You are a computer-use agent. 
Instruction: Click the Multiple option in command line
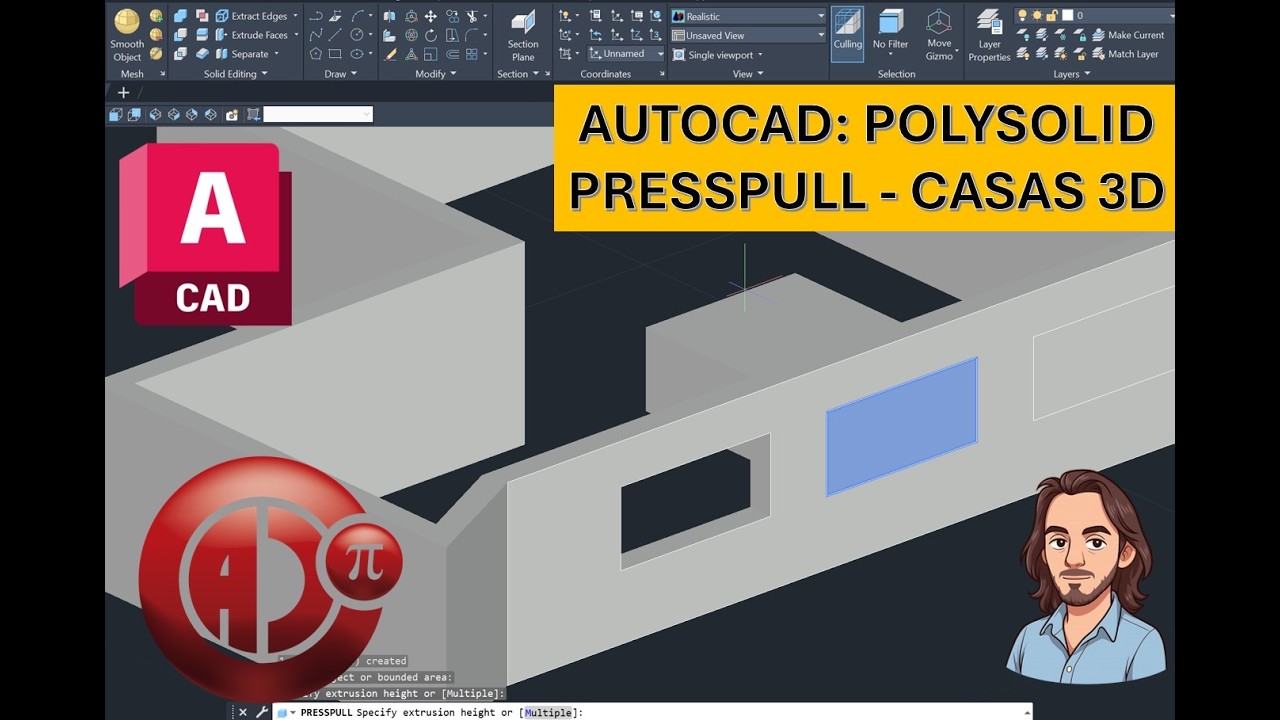pyautogui.click(x=549, y=713)
